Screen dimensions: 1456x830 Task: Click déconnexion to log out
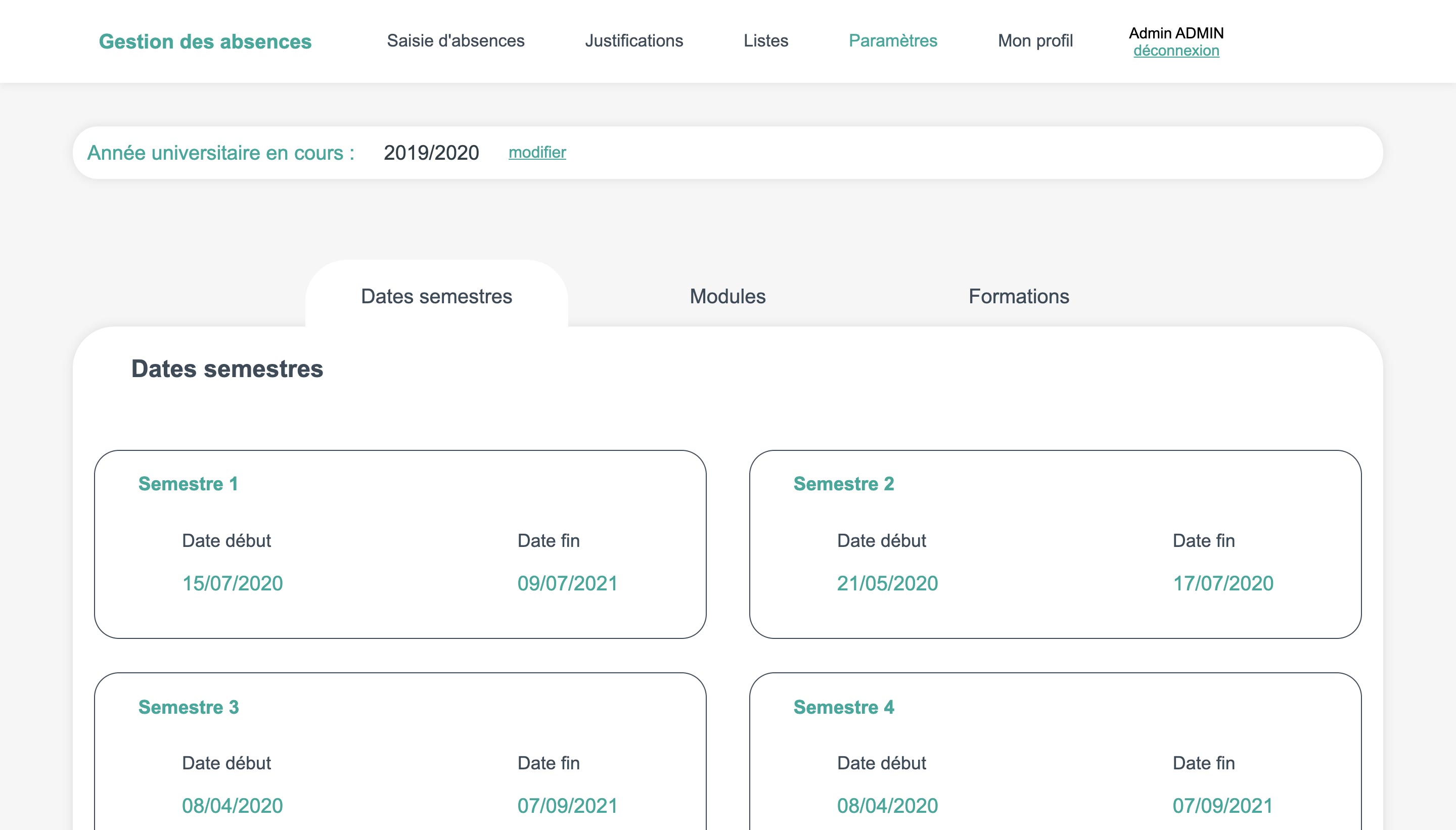click(1176, 50)
